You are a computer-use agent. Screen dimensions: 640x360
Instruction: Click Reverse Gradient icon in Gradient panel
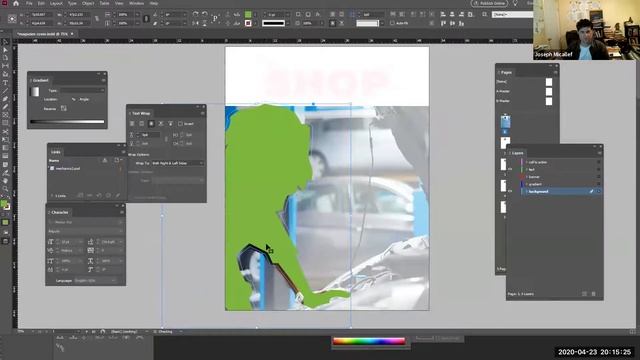tap(64, 108)
